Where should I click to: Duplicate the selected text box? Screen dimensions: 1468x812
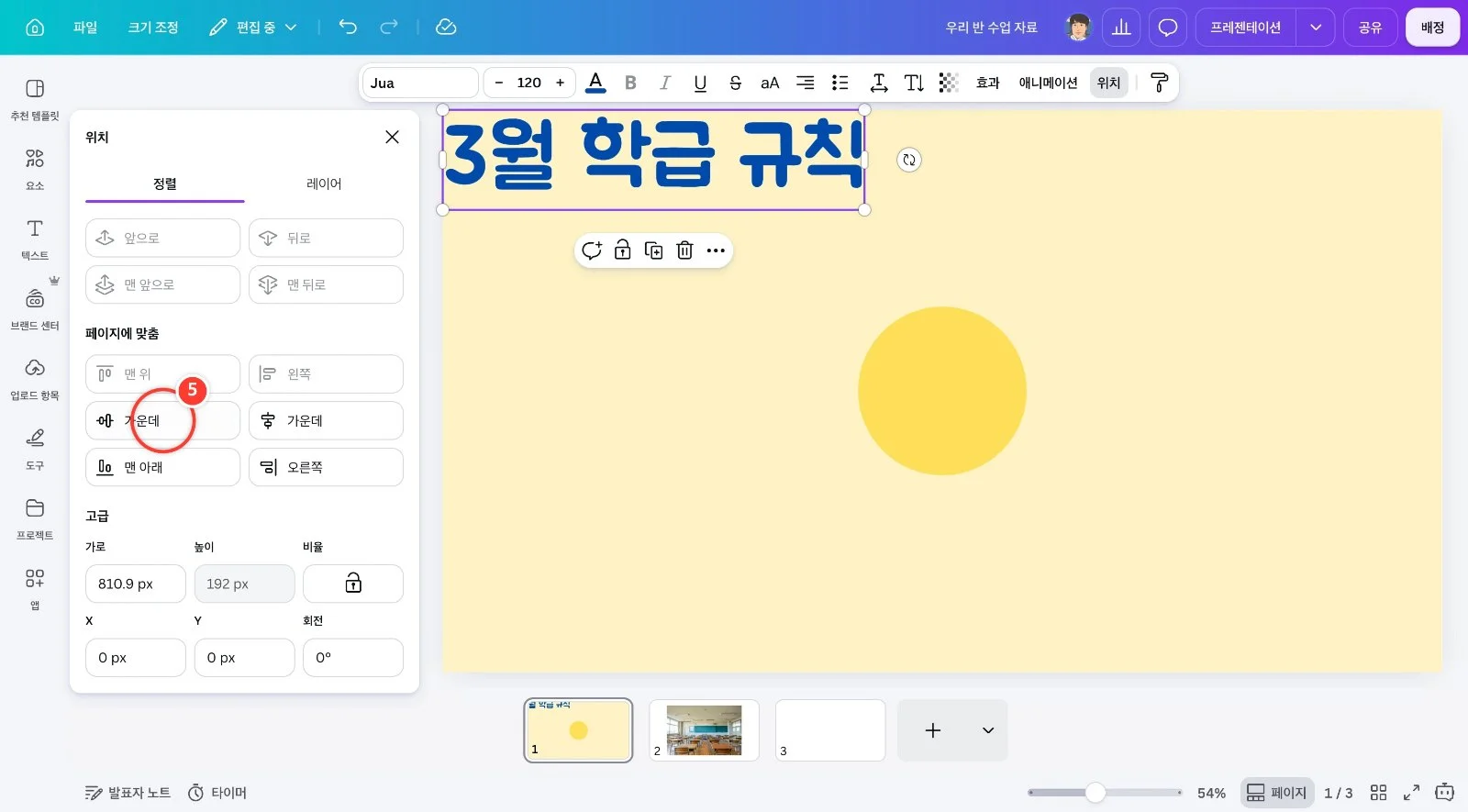click(x=653, y=250)
